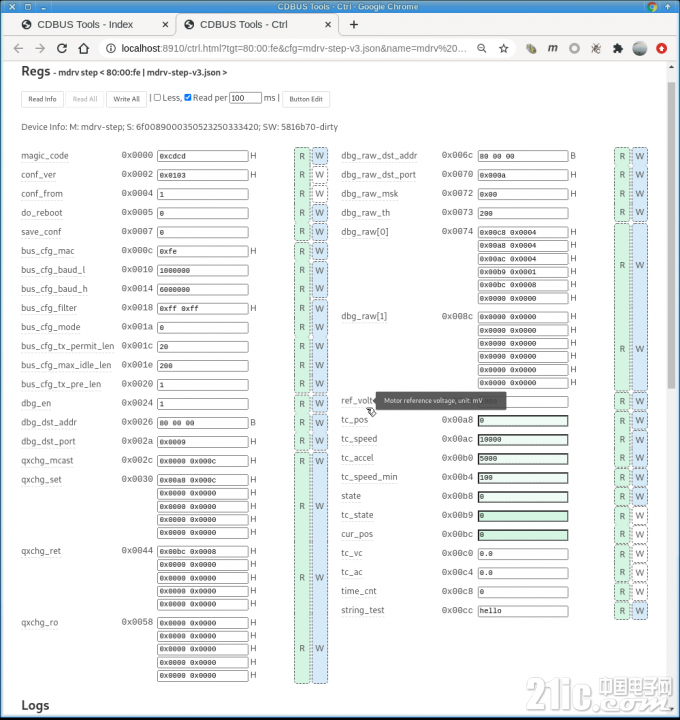Switch to CDBUS Tools - Index tab

coord(85,25)
